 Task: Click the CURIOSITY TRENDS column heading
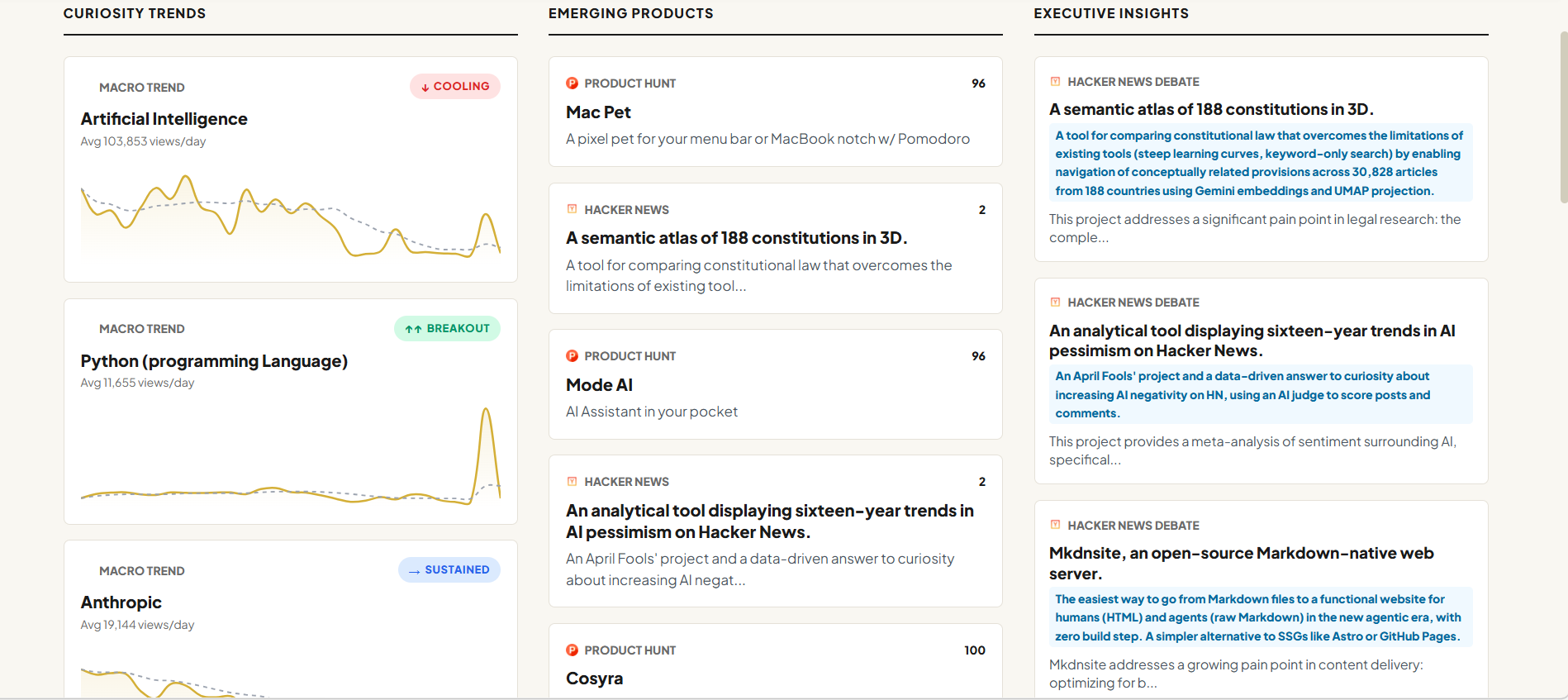(135, 13)
